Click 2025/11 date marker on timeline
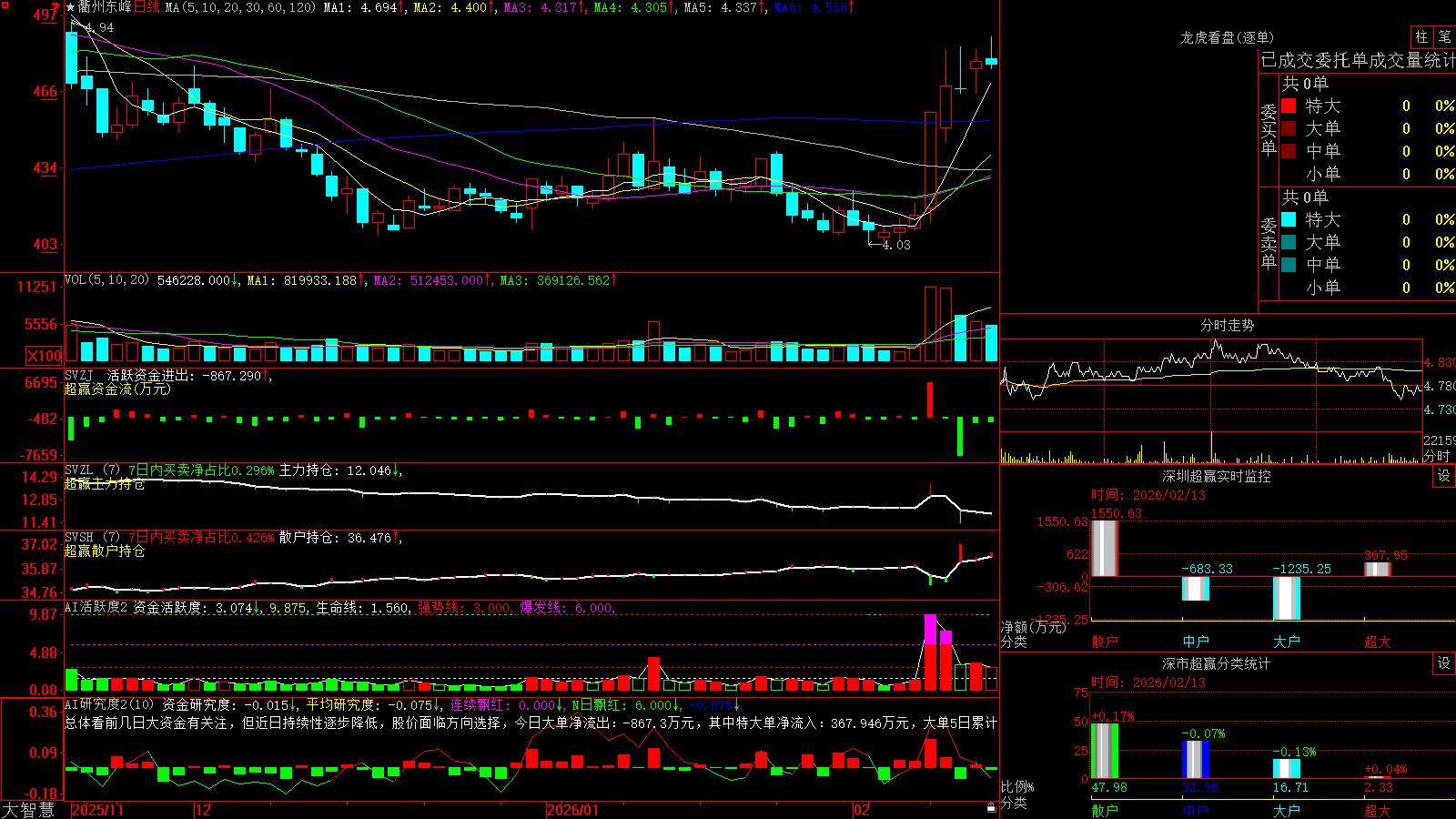 pos(97,810)
